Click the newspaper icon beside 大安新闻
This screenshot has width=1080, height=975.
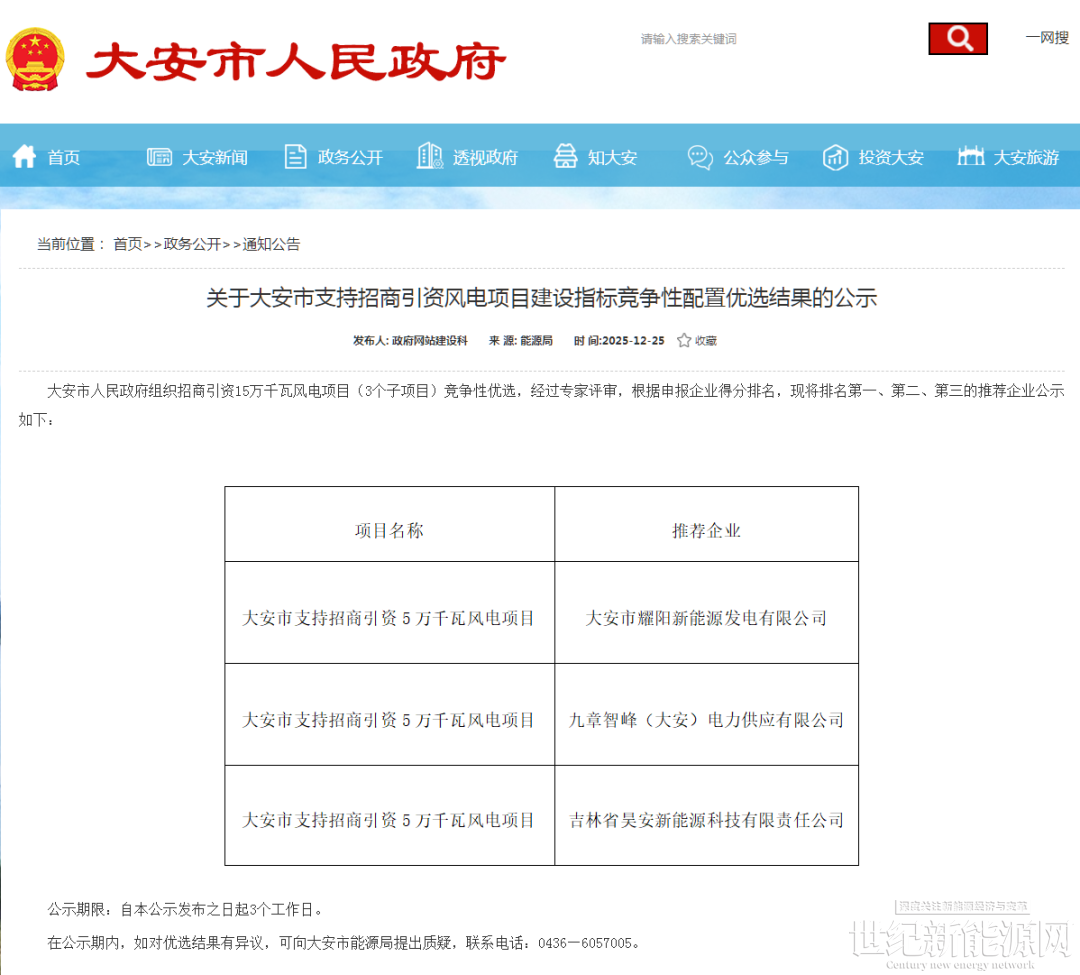pyautogui.click(x=159, y=157)
